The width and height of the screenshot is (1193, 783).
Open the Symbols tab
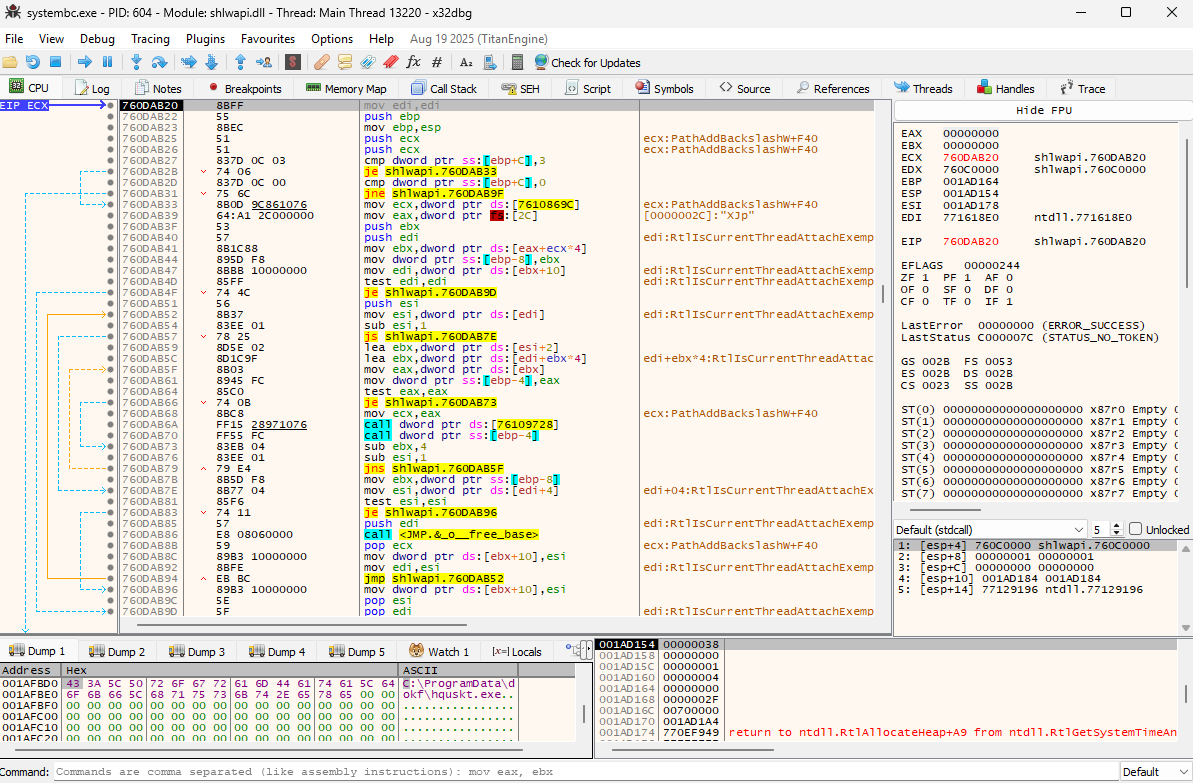click(665, 88)
